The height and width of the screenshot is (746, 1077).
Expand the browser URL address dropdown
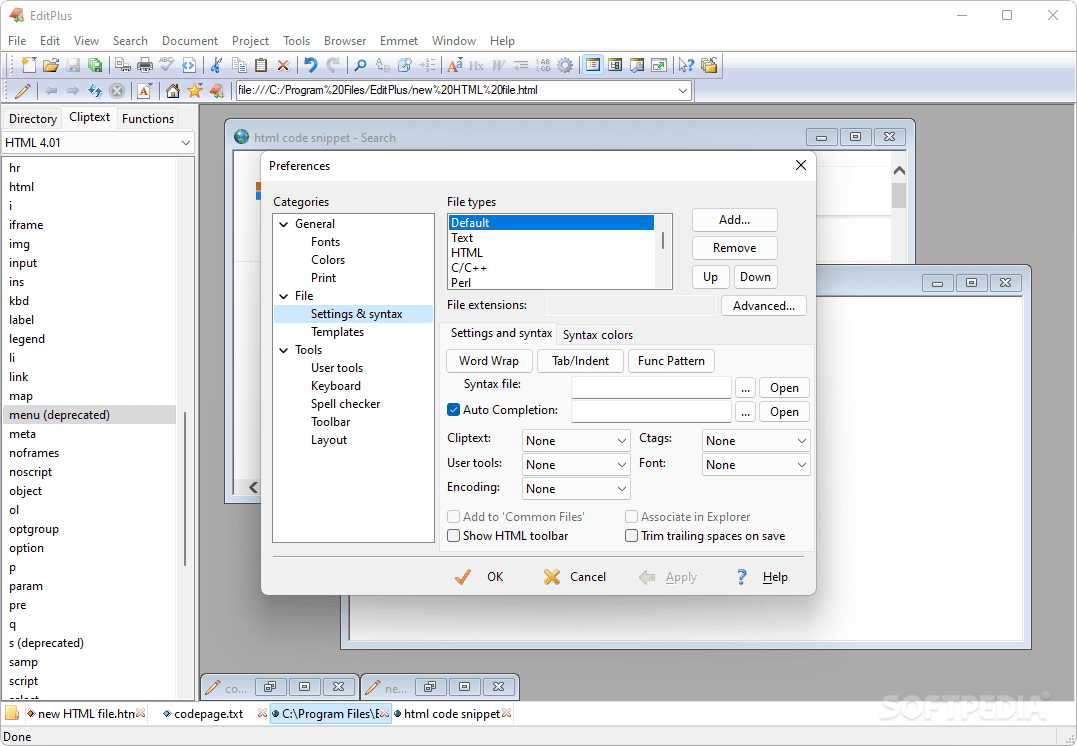pyautogui.click(x=683, y=91)
